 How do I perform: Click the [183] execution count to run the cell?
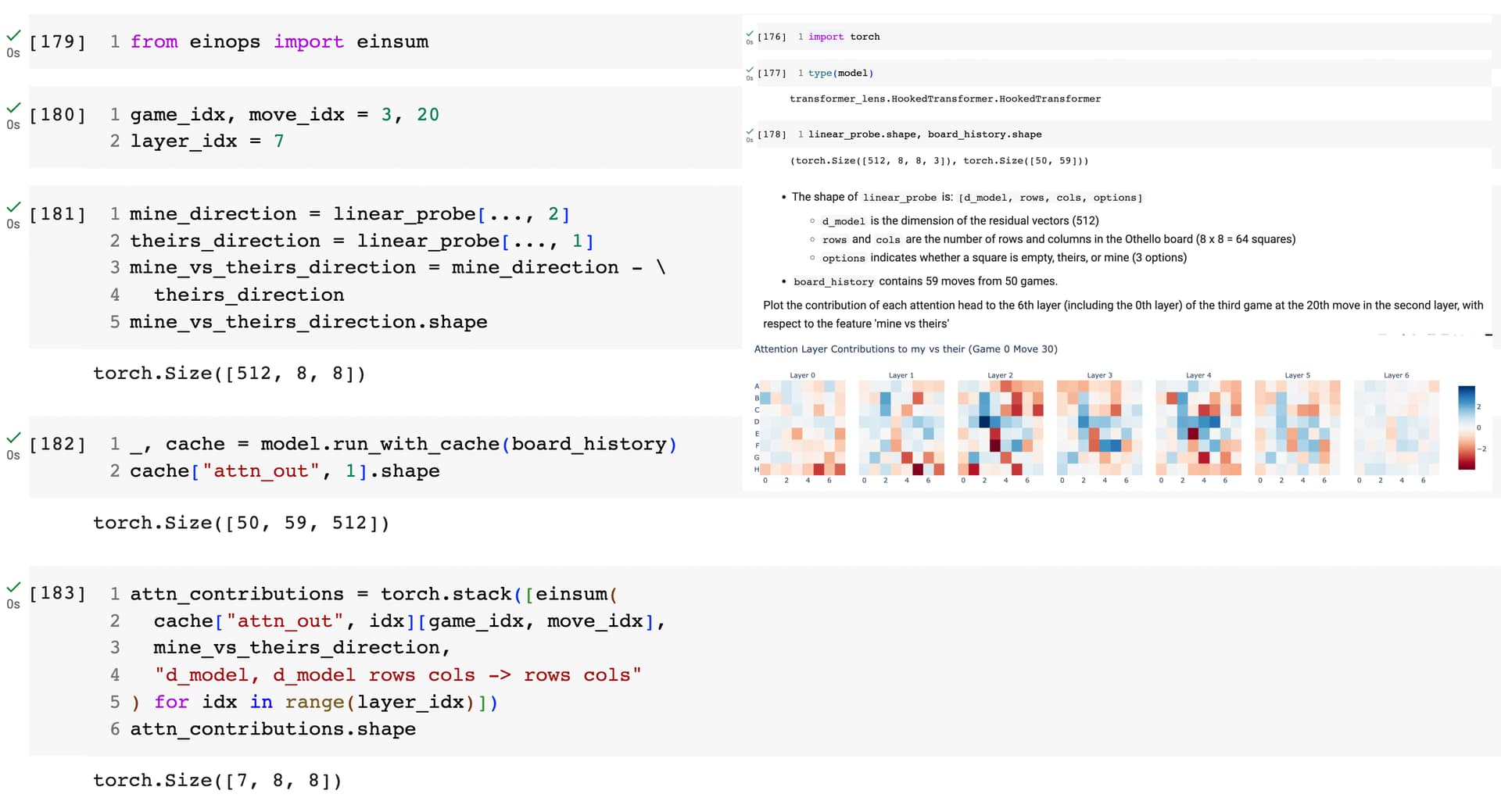pyautogui.click(x=57, y=593)
